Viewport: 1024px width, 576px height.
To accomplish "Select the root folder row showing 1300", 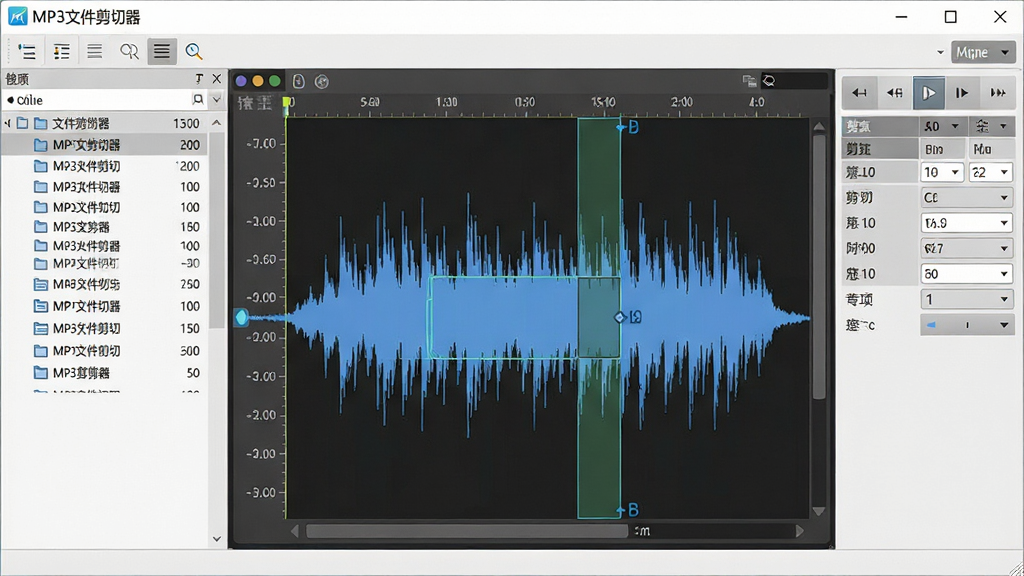I will tap(104, 123).
